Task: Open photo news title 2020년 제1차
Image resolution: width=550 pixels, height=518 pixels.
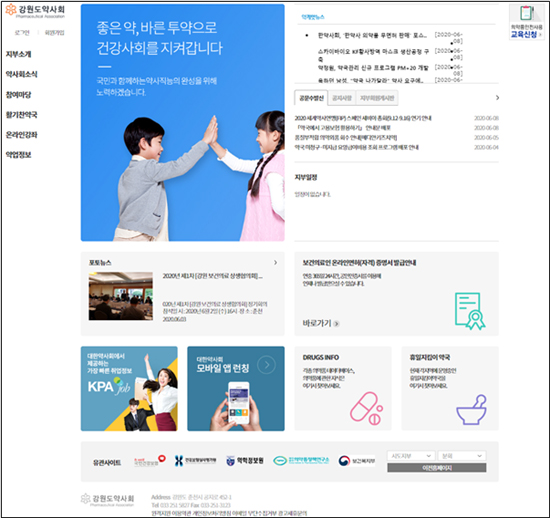Action: click(213, 276)
